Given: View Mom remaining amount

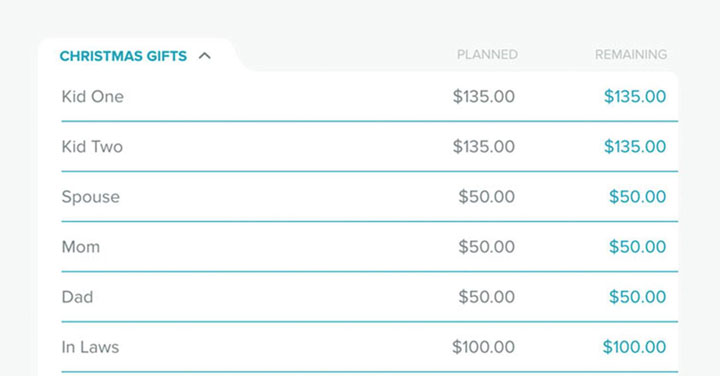Looking at the screenshot, I should 637,247.
